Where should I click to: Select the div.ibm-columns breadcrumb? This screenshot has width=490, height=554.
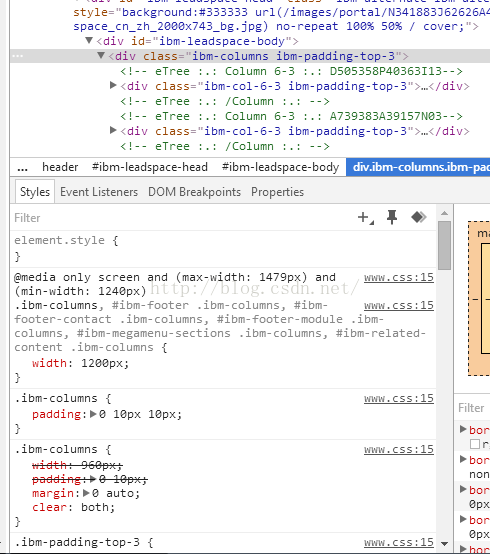(418, 167)
